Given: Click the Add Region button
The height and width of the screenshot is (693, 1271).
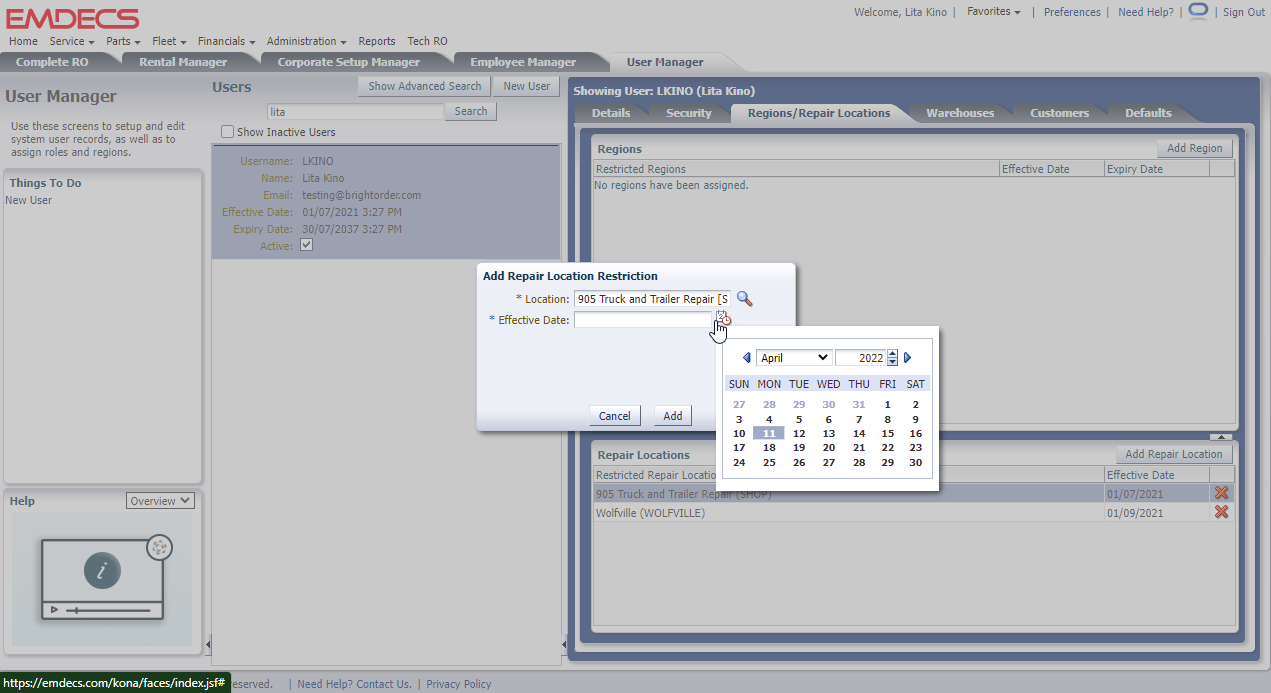Looking at the screenshot, I should (x=1194, y=148).
